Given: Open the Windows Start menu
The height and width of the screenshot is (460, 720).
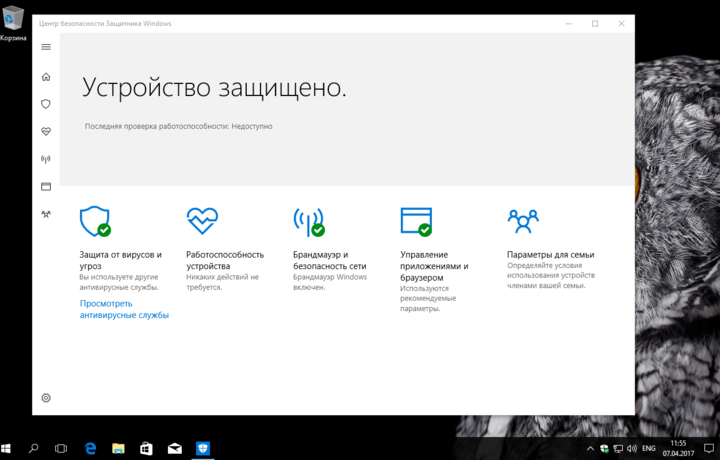Looking at the screenshot, I should pyautogui.click(x=6, y=449).
